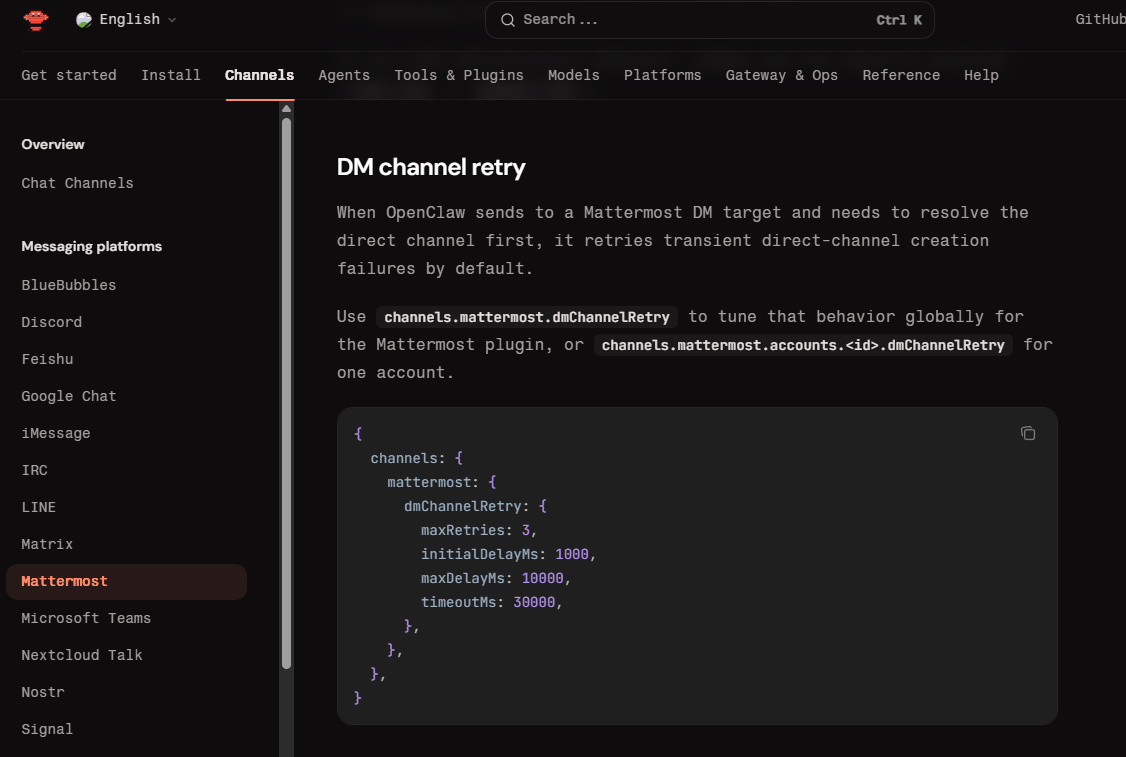Switch to the Reference tab
The height and width of the screenshot is (757, 1126).
(901, 75)
